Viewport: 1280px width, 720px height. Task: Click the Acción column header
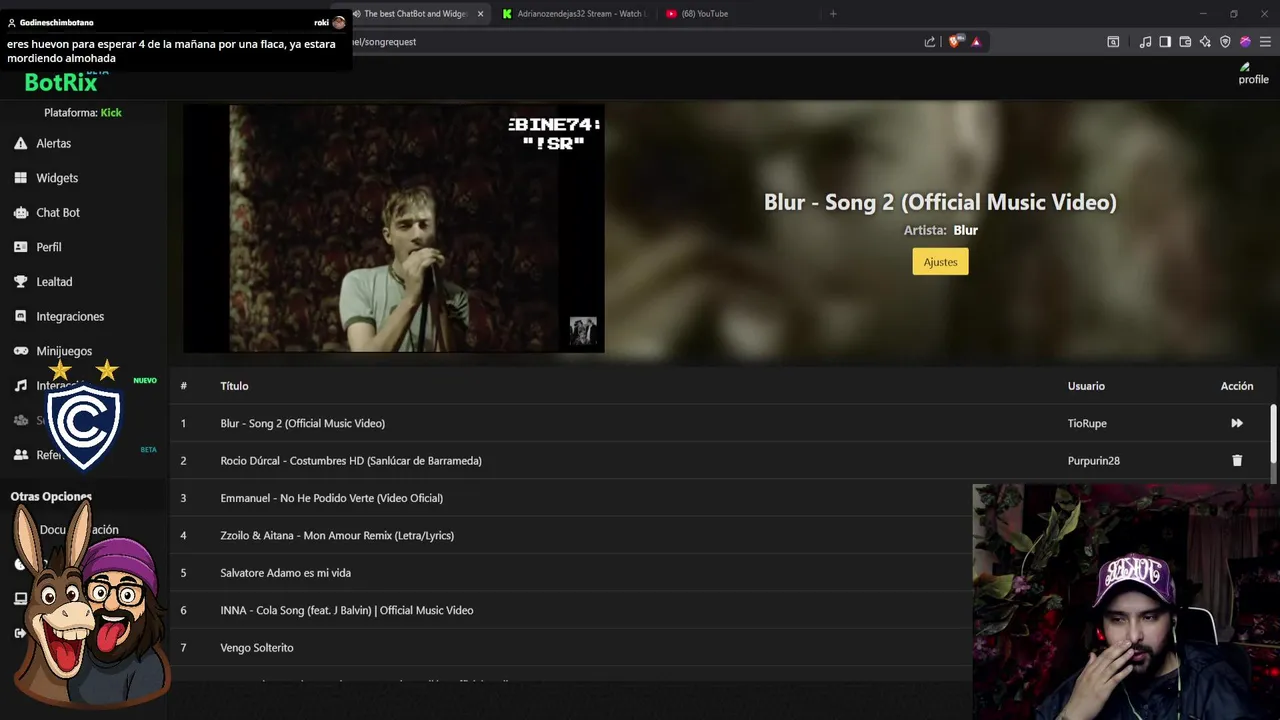coord(1237,386)
